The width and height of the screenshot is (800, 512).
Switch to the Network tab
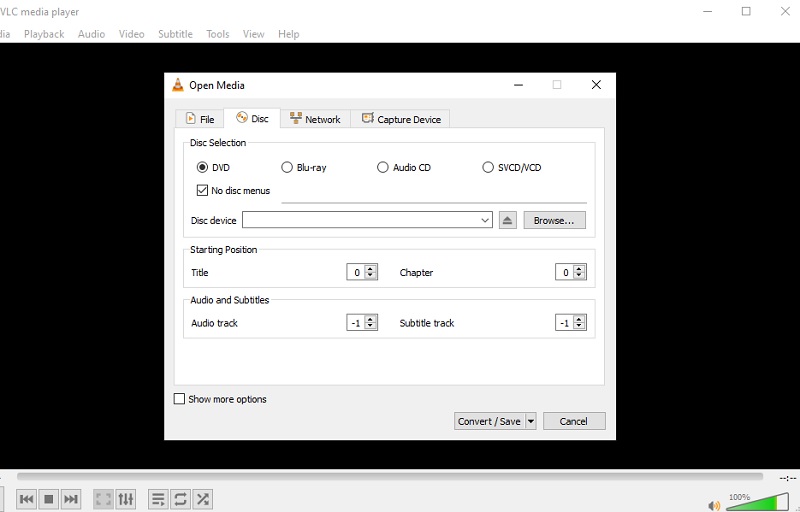point(315,119)
